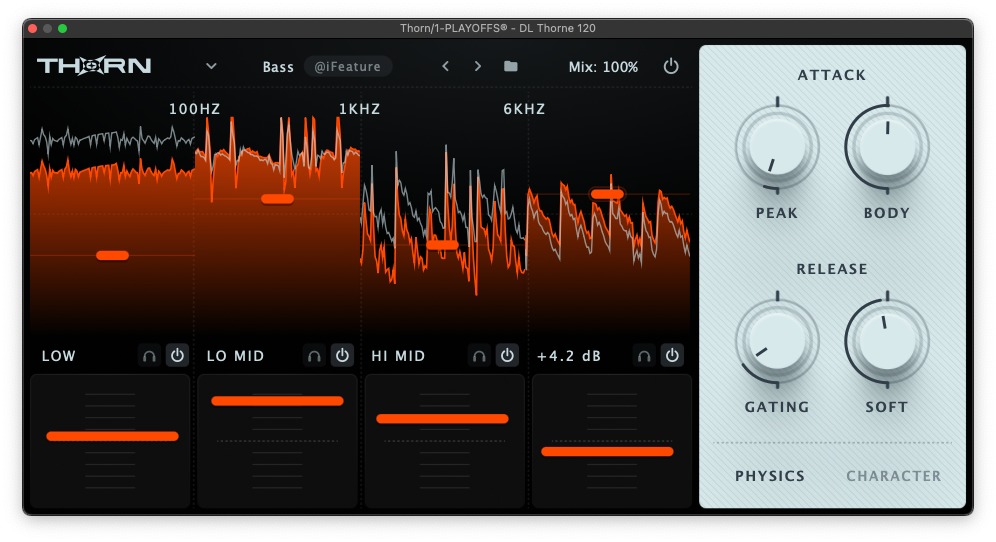Click the THORN logo

94,65
